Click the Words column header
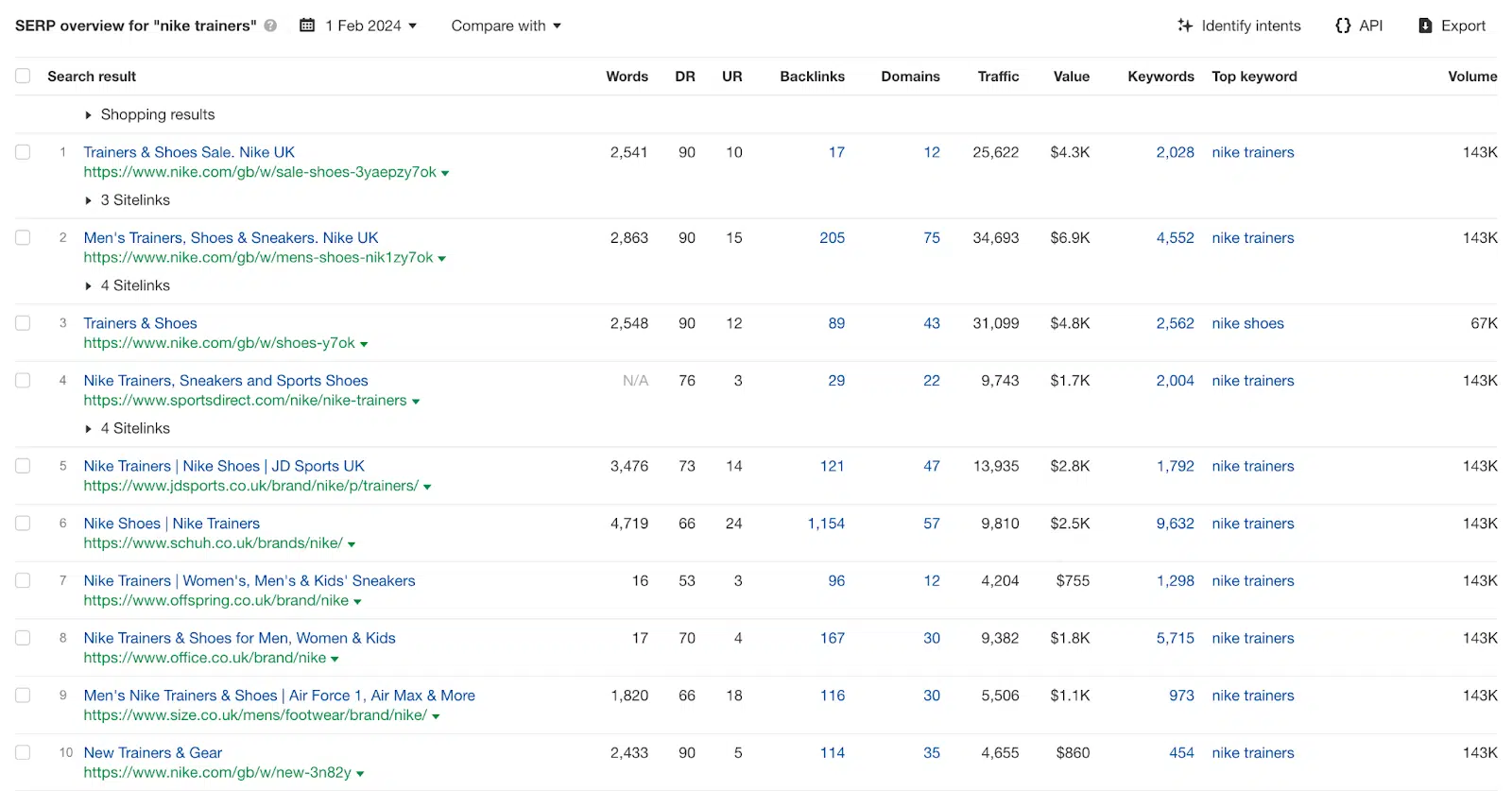 pos(627,77)
